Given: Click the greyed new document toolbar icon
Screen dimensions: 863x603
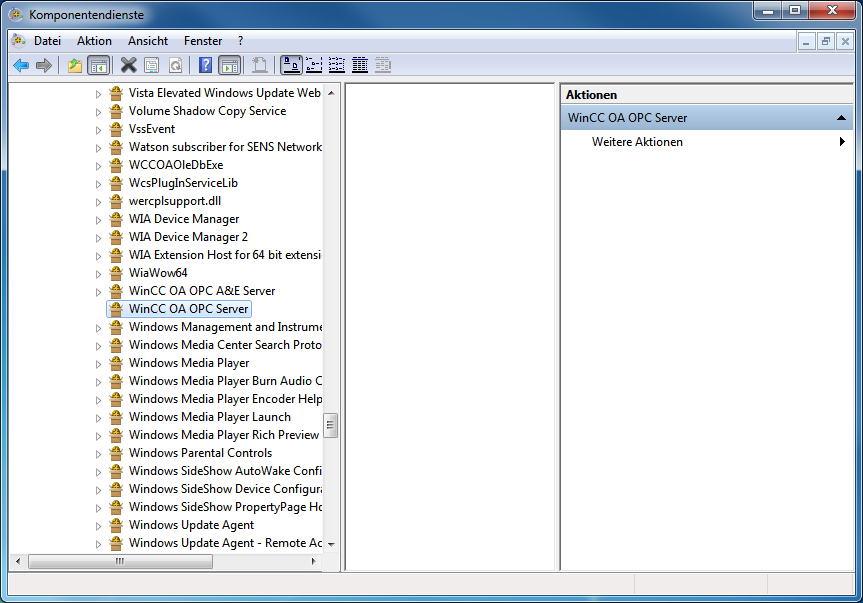Looking at the screenshot, I should (x=259, y=65).
